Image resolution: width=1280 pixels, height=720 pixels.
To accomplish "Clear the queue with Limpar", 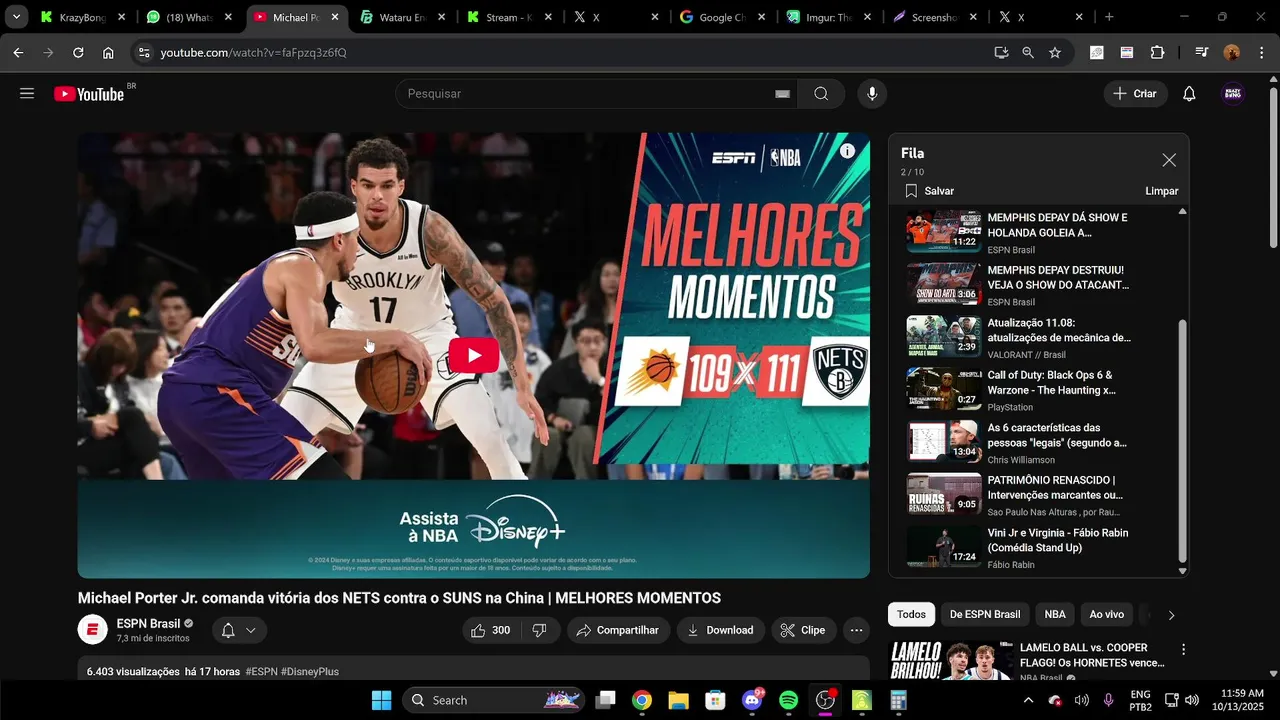I will tap(1161, 191).
